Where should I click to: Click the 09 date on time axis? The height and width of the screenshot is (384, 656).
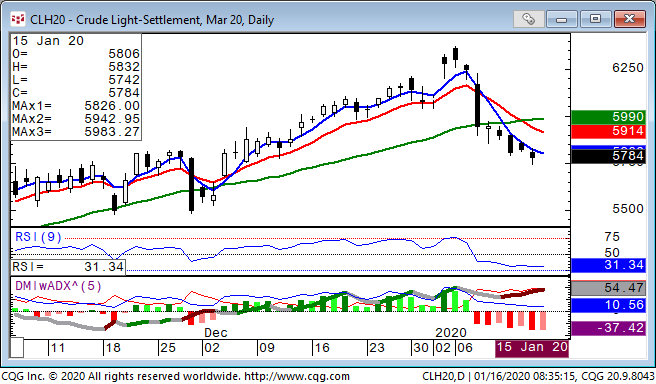267,348
